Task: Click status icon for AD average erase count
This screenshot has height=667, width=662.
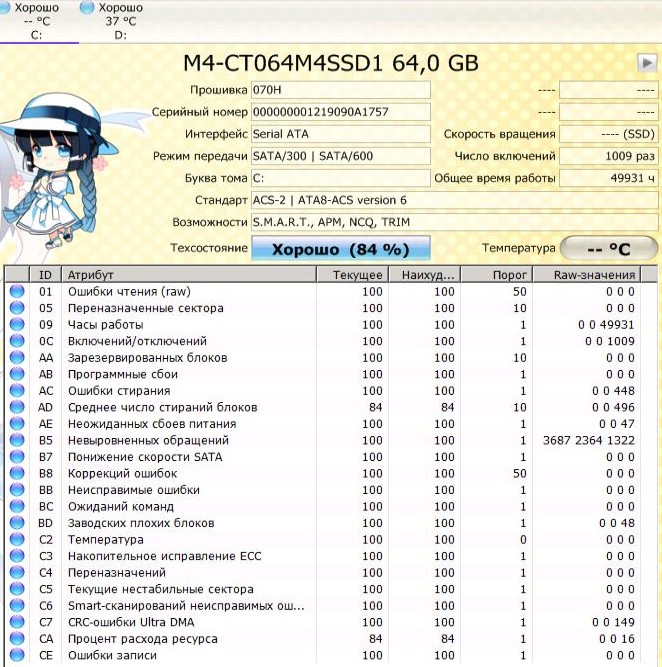Action: (x=17, y=407)
